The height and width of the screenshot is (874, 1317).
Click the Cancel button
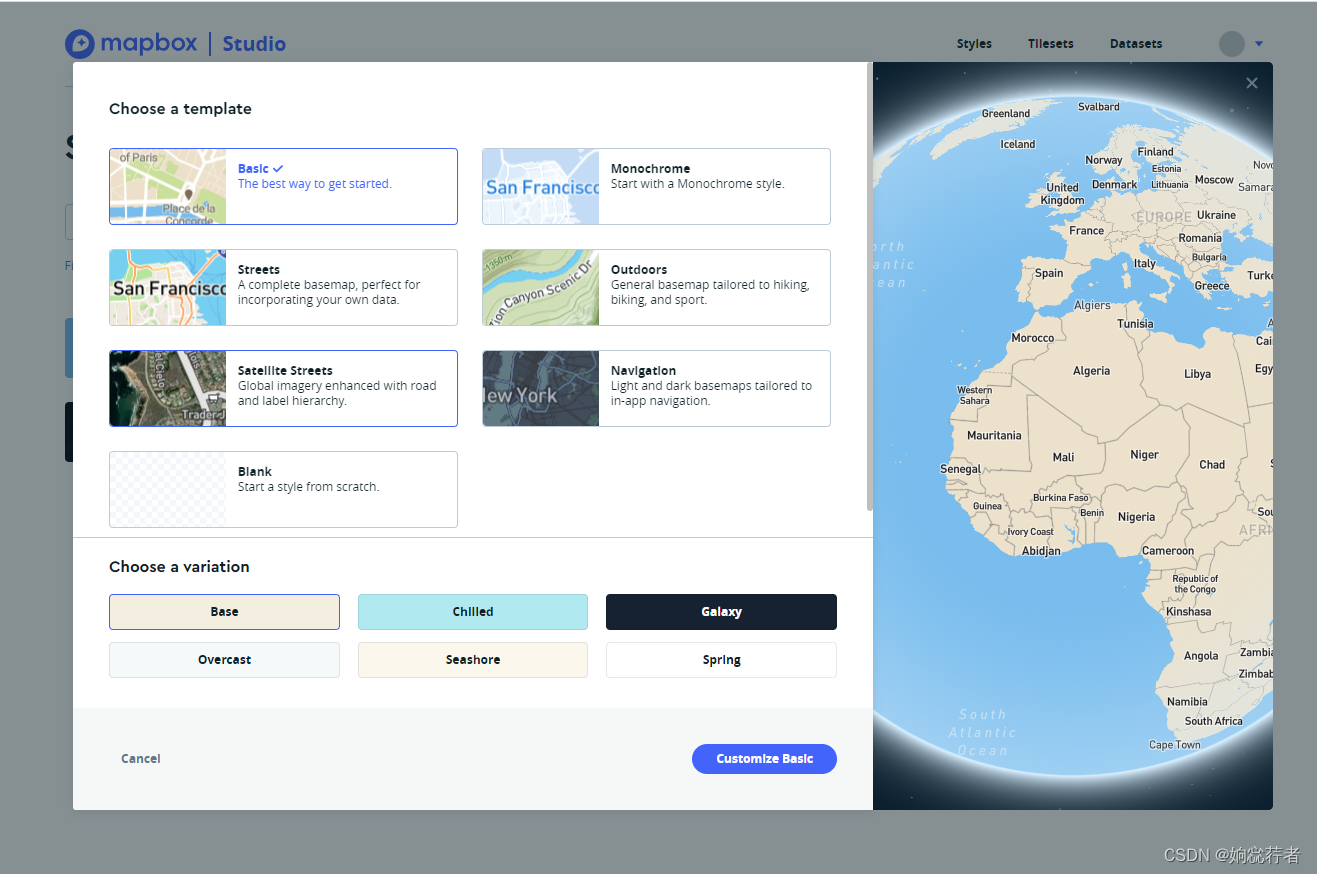[141, 759]
